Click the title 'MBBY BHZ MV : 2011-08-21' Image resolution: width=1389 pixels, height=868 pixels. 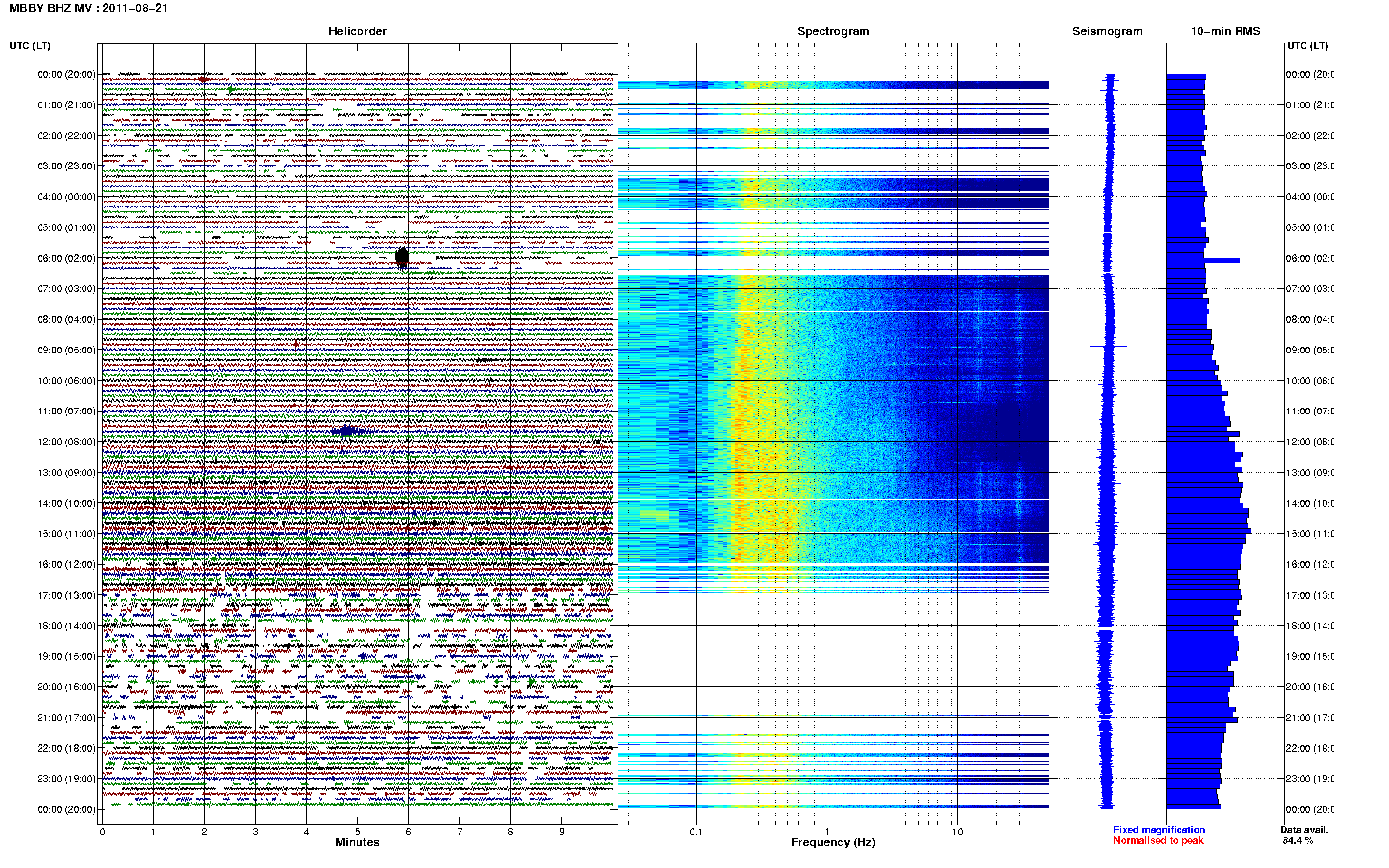pyautogui.click(x=88, y=9)
